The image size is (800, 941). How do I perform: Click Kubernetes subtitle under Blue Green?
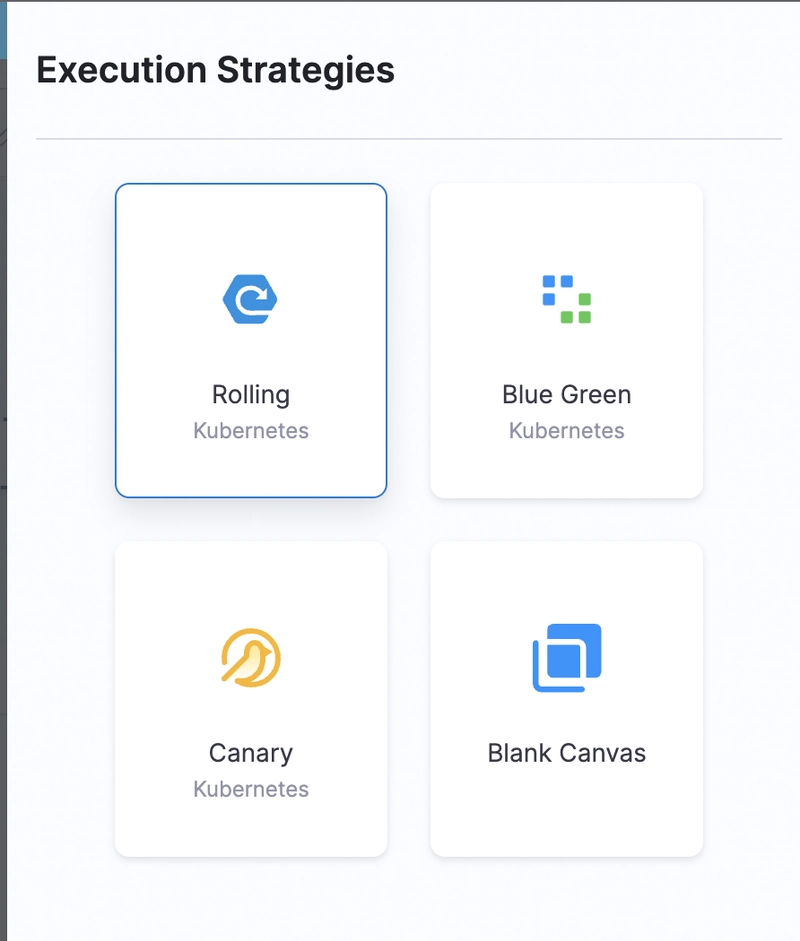click(567, 430)
